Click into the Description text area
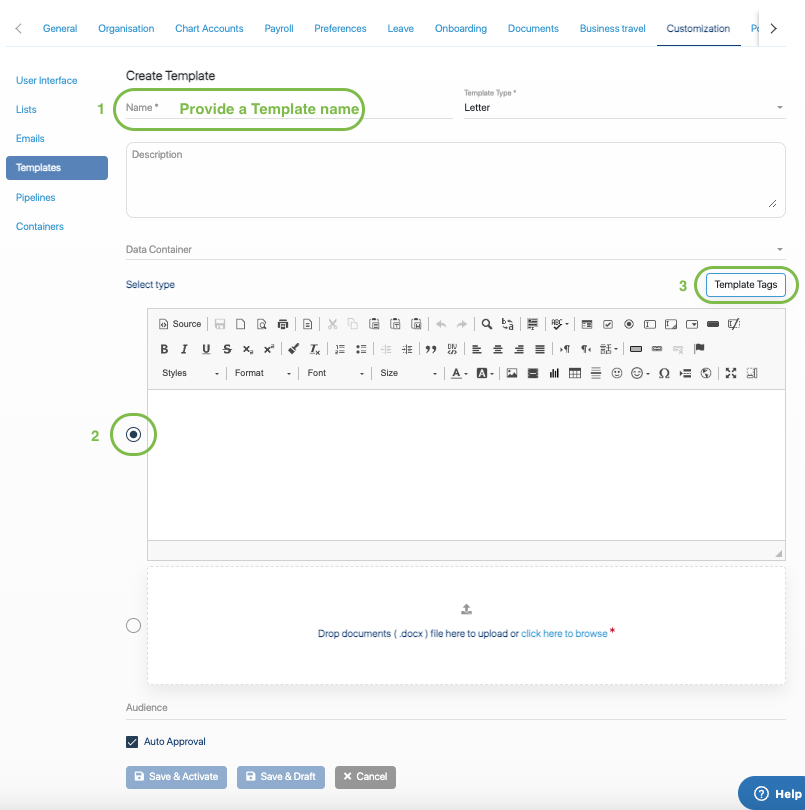The height and width of the screenshot is (810, 805). click(x=455, y=180)
